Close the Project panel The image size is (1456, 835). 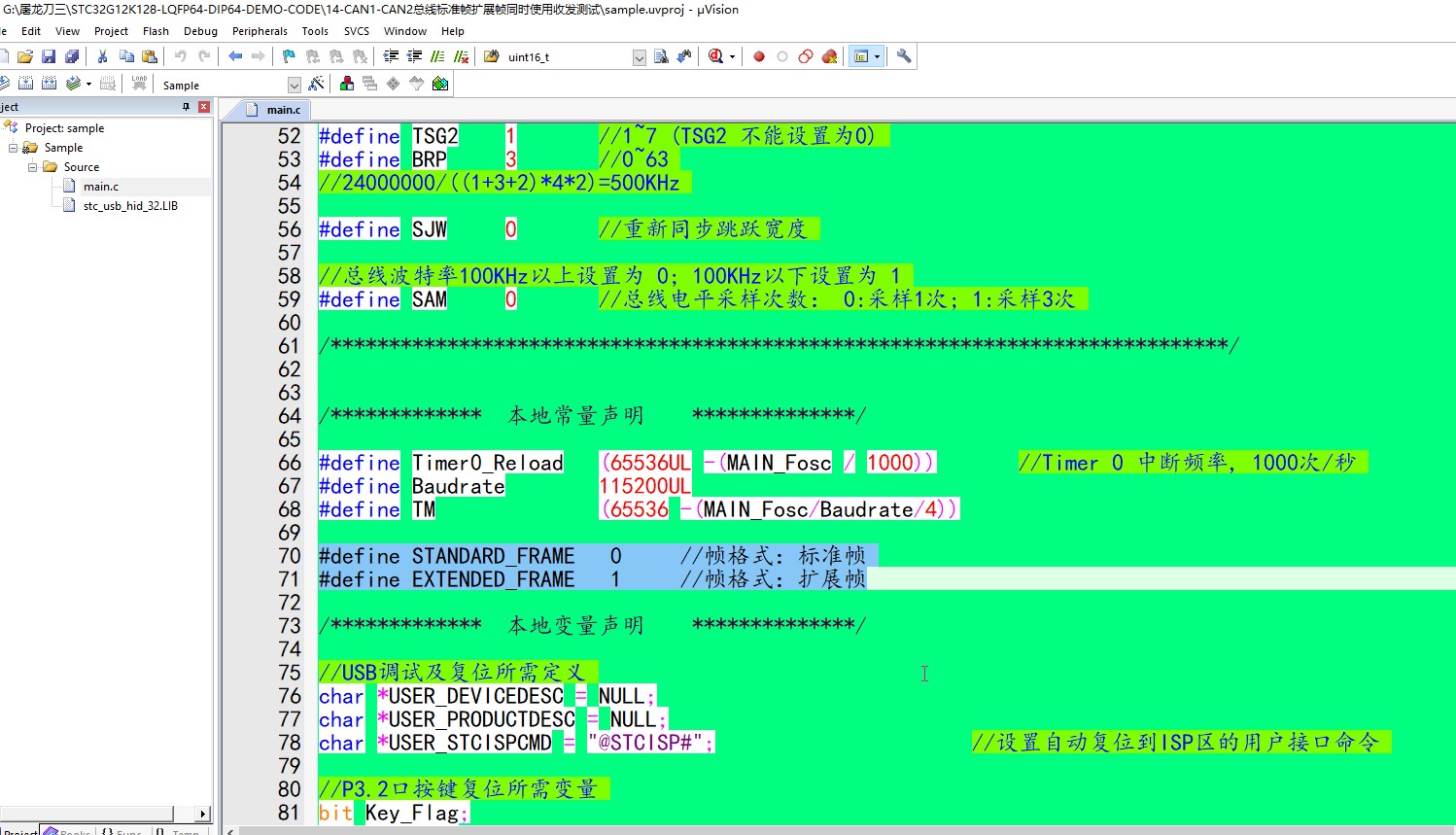204,107
